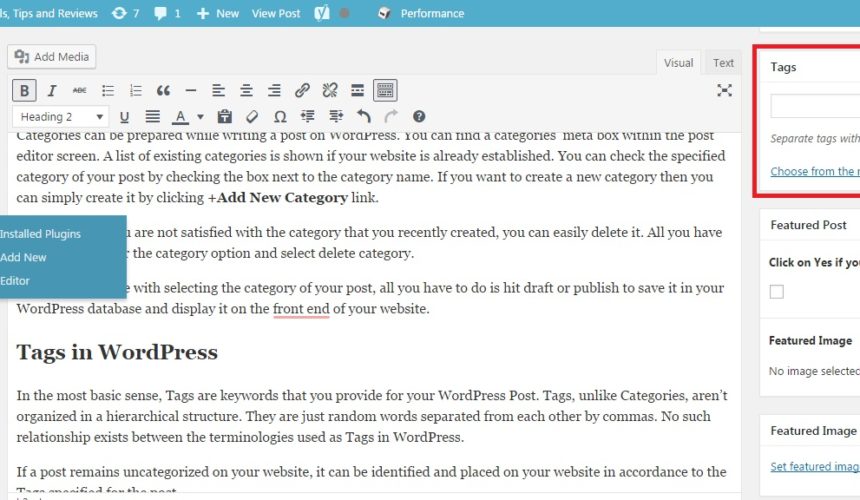Underline the selected text
Image resolution: width=860 pixels, height=500 pixels.
pos(125,117)
